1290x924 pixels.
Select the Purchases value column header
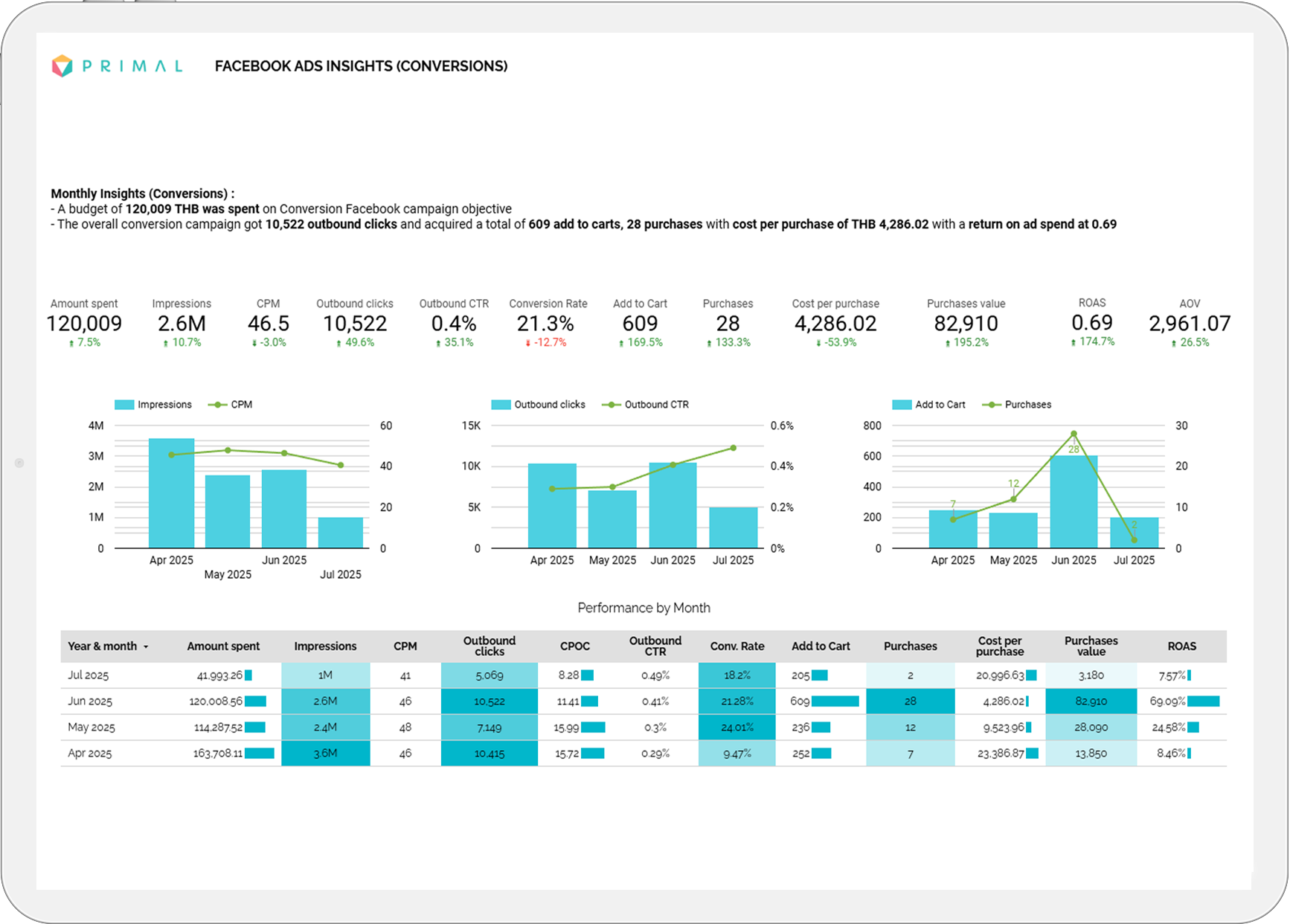tap(1091, 646)
